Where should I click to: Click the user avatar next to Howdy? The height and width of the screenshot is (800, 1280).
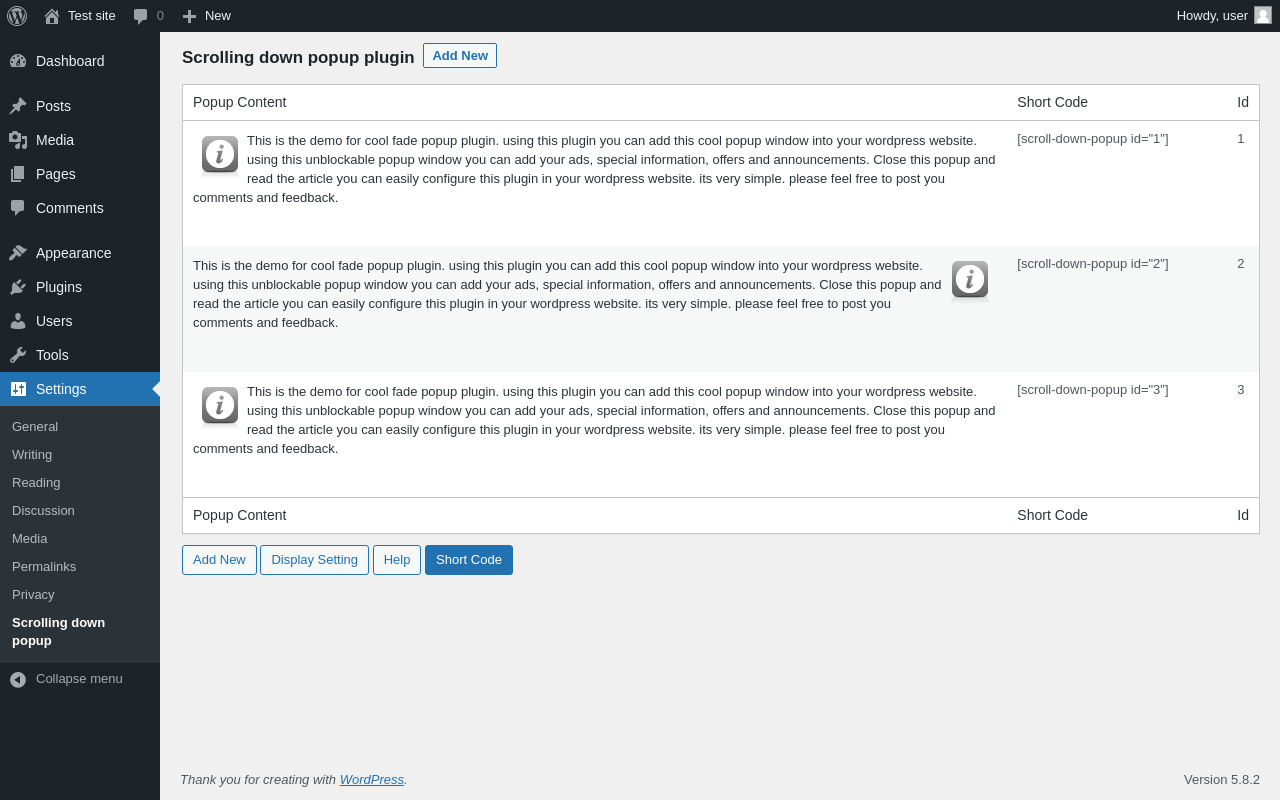(1263, 15)
